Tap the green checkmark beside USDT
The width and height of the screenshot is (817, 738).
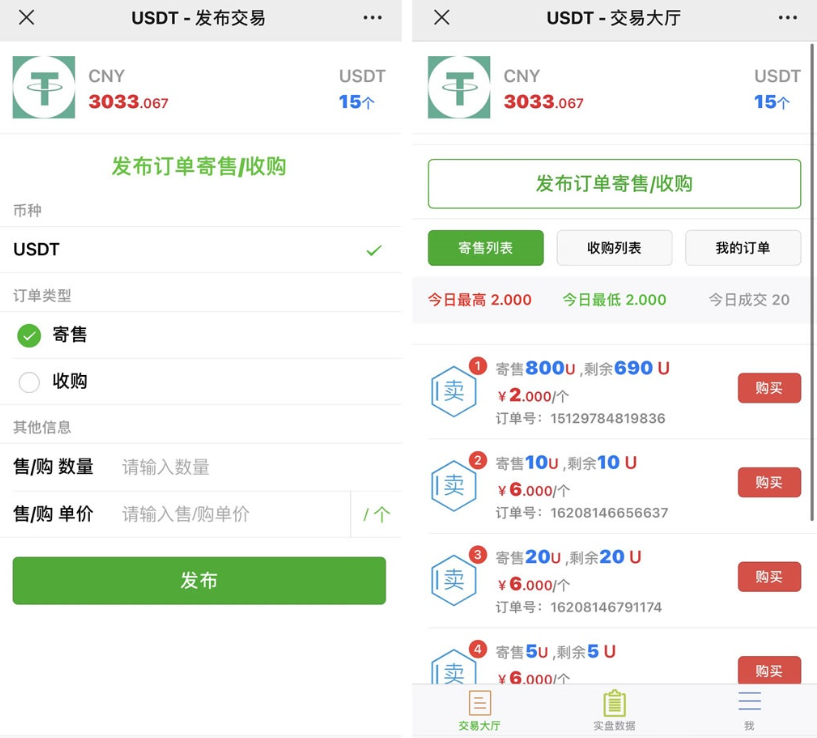pos(374,250)
